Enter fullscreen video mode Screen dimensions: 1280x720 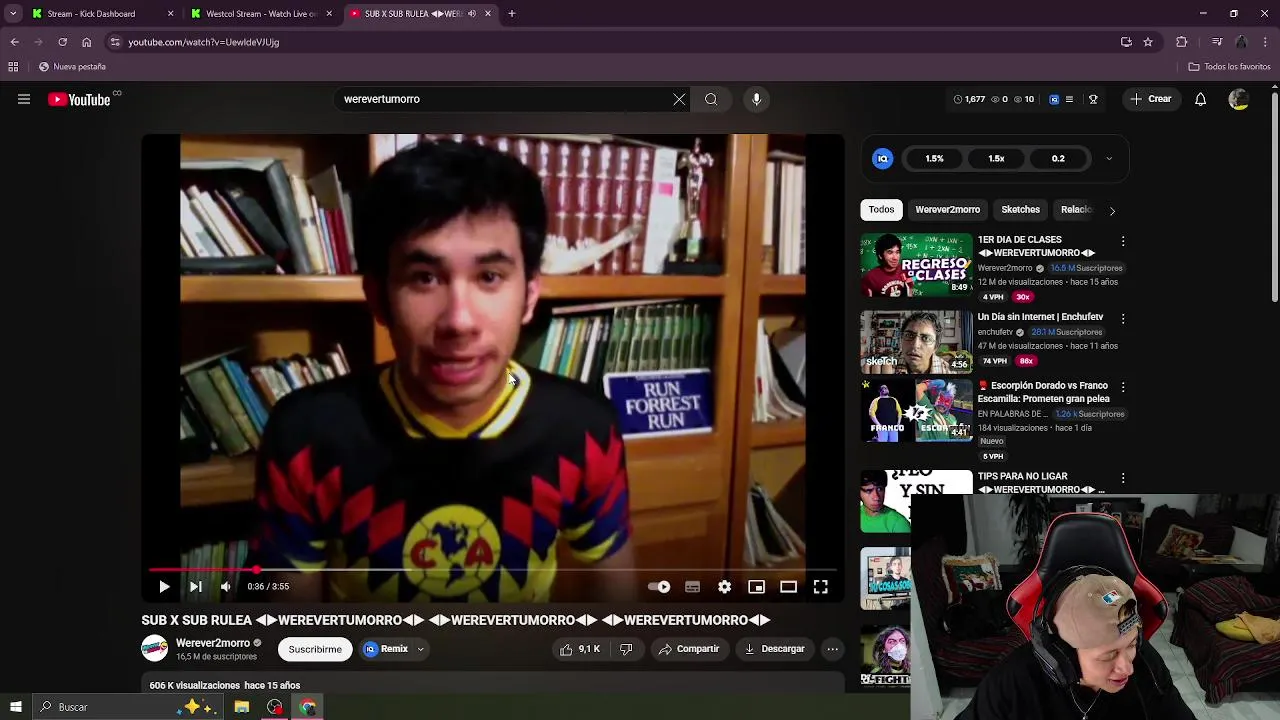(820, 587)
